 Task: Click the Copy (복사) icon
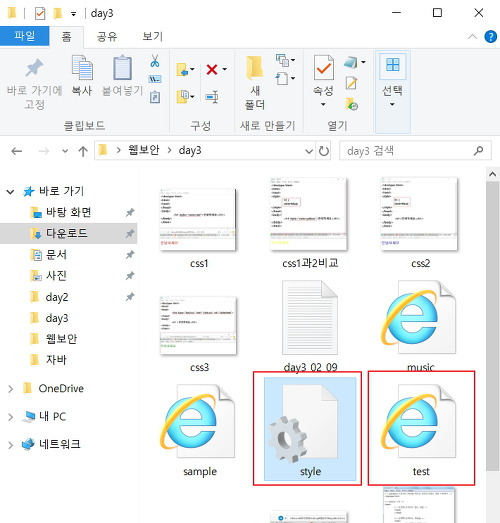point(82,68)
